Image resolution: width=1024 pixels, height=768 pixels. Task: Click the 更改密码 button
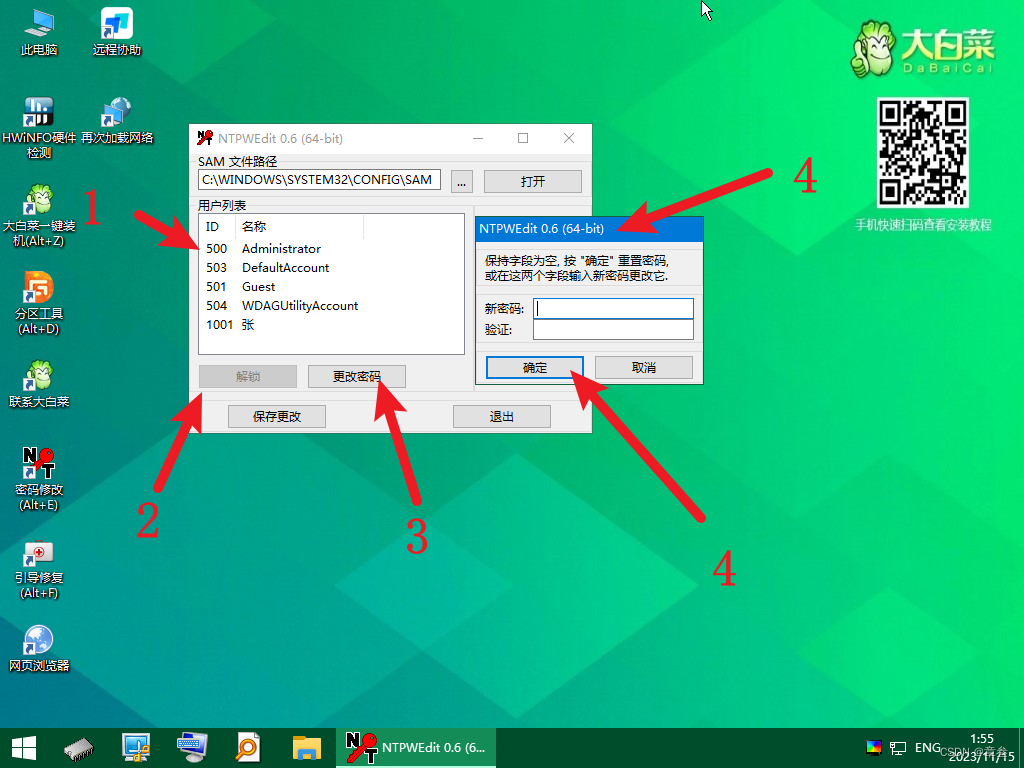click(357, 376)
